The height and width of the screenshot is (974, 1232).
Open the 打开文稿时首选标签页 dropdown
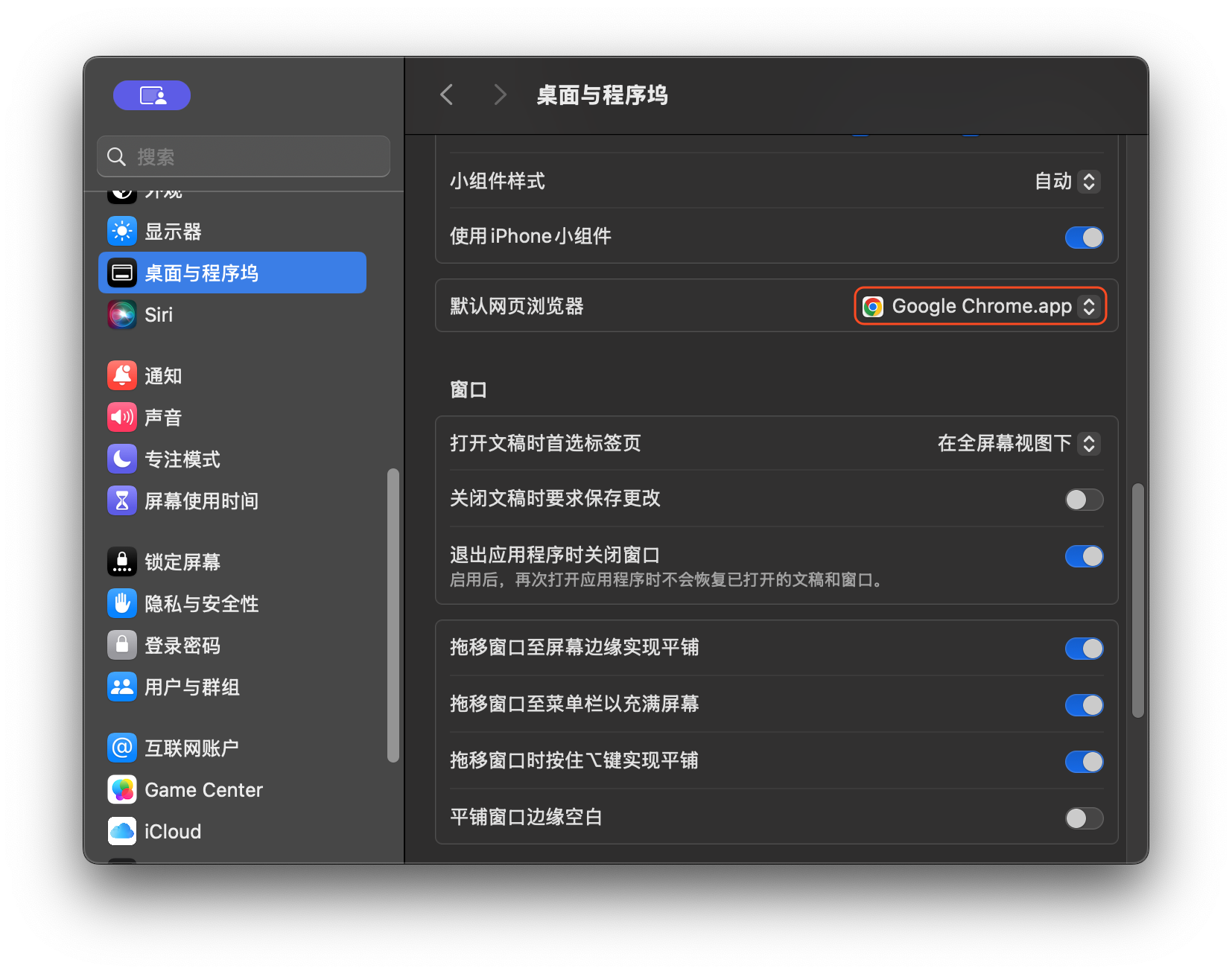coord(1018,444)
